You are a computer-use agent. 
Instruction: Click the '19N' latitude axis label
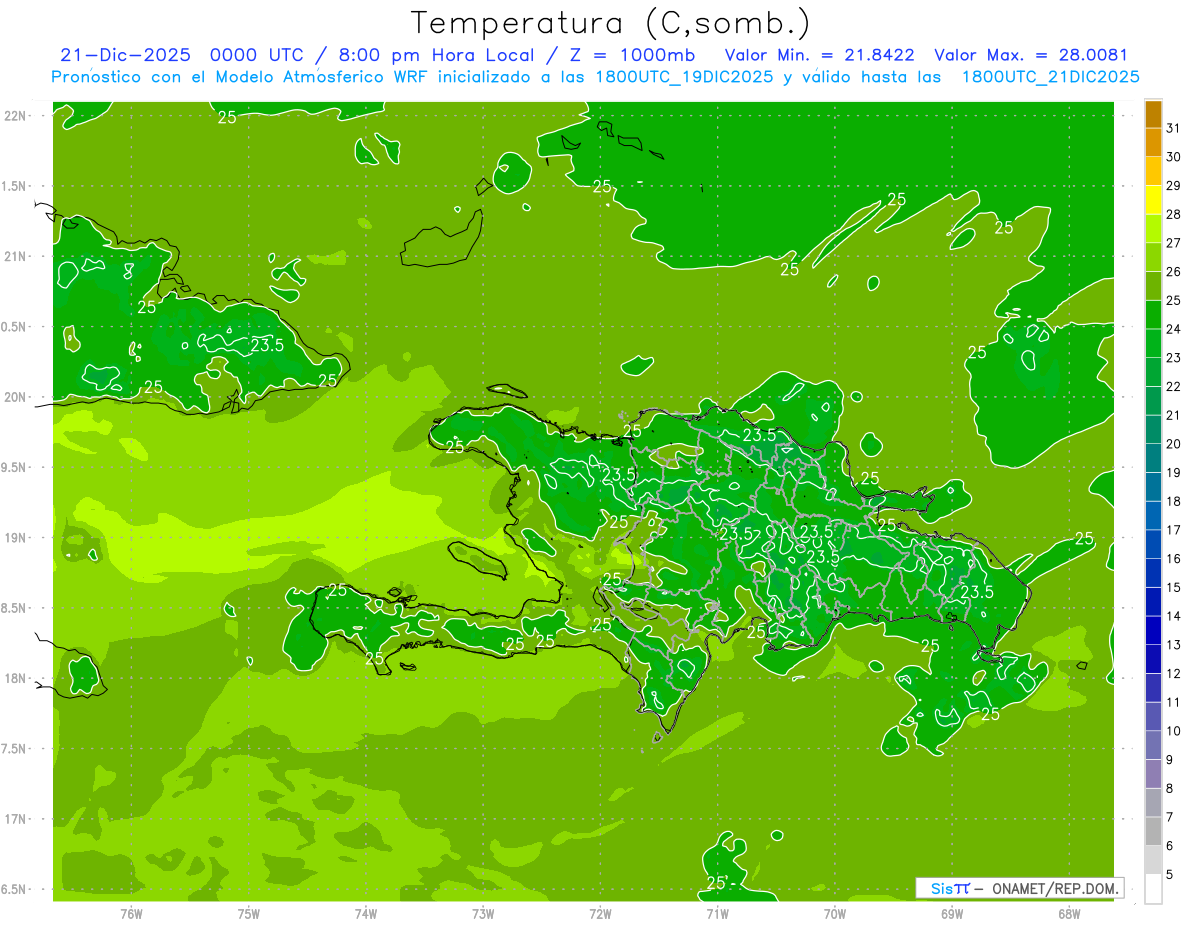[16, 537]
